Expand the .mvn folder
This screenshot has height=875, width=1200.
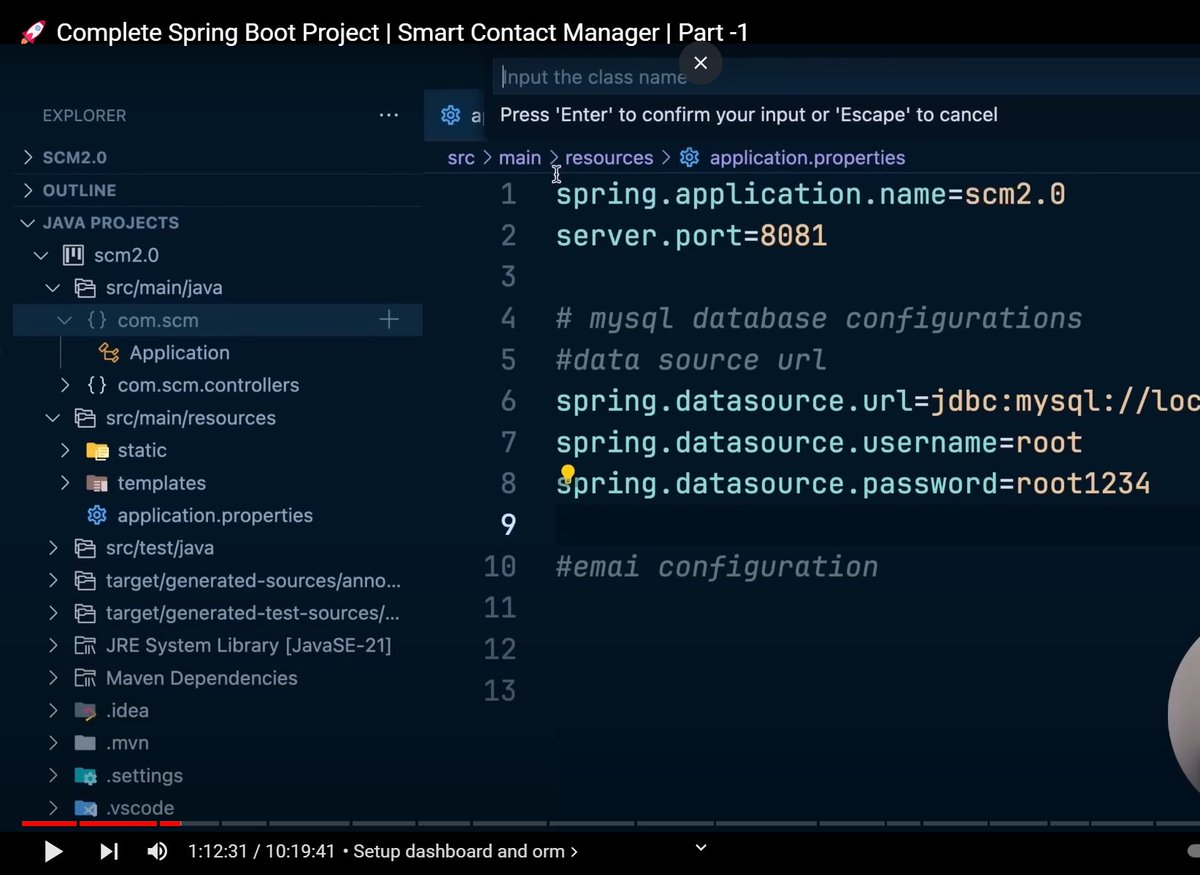pyautogui.click(x=53, y=743)
